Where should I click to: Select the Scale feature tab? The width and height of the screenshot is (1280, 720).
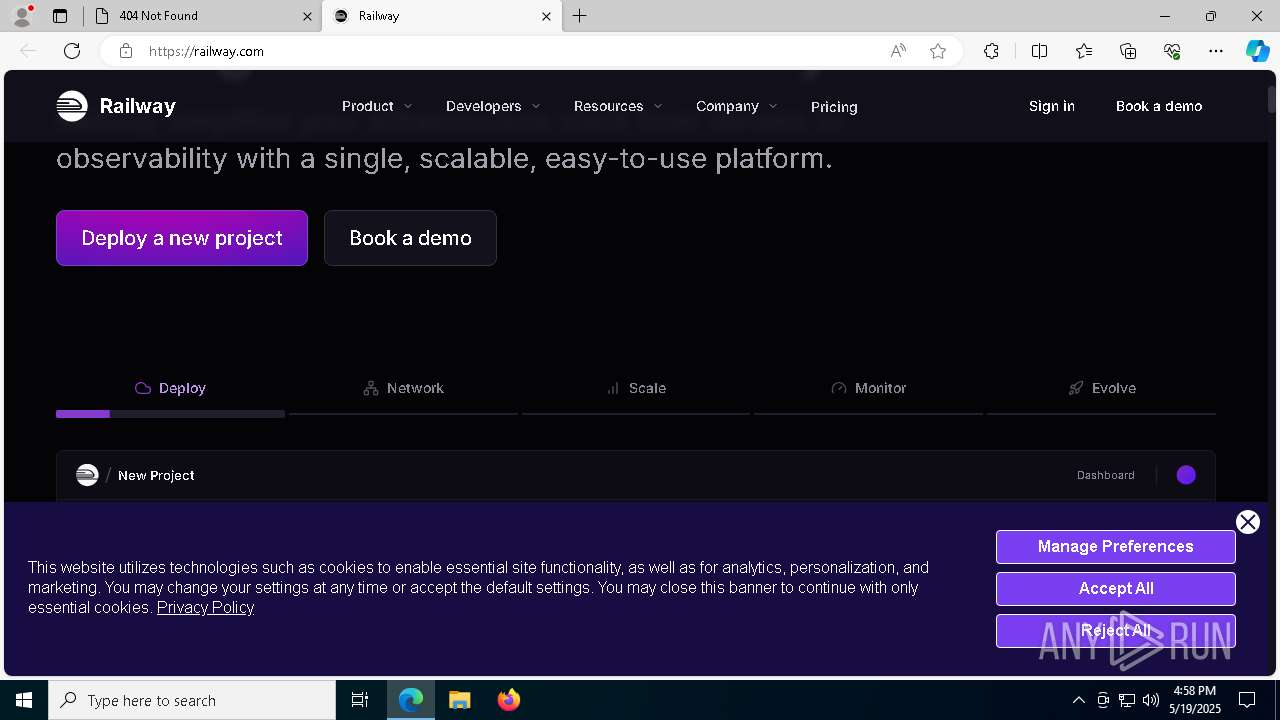coord(636,388)
